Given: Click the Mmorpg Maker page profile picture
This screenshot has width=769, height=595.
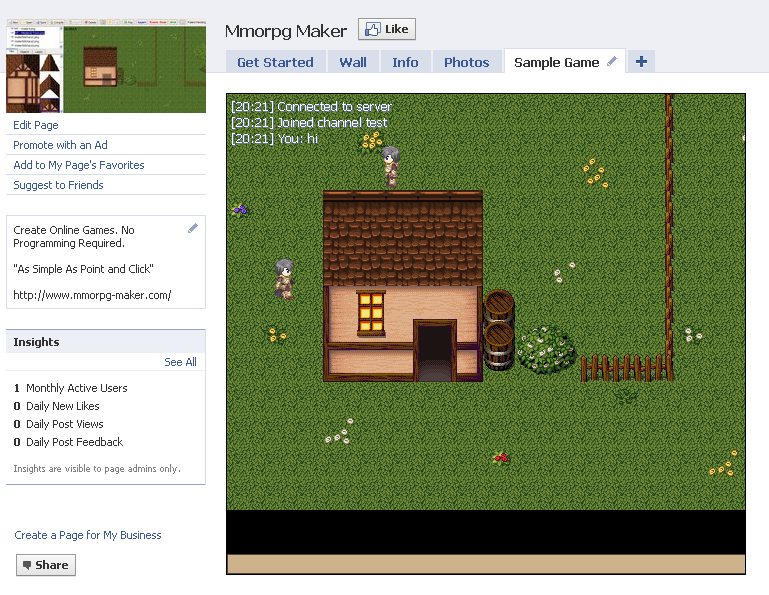Looking at the screenshot, I should [x=106, y=66].
